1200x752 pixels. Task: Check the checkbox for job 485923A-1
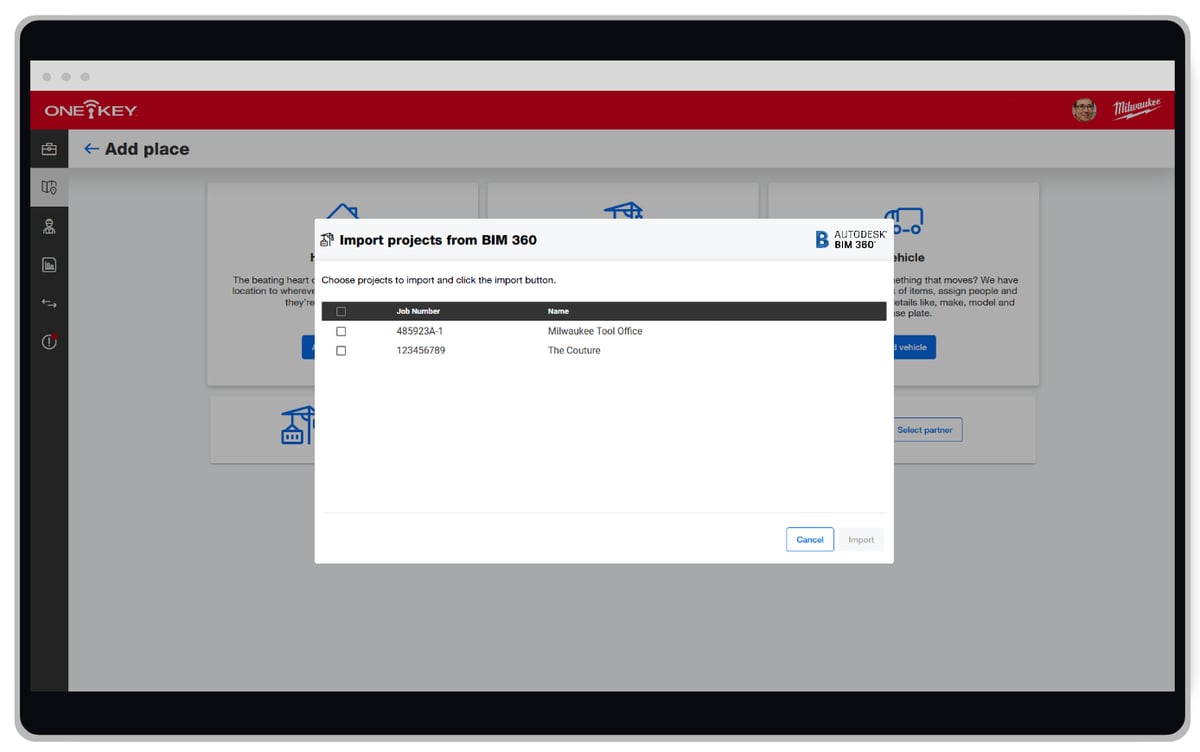(341, 331)
